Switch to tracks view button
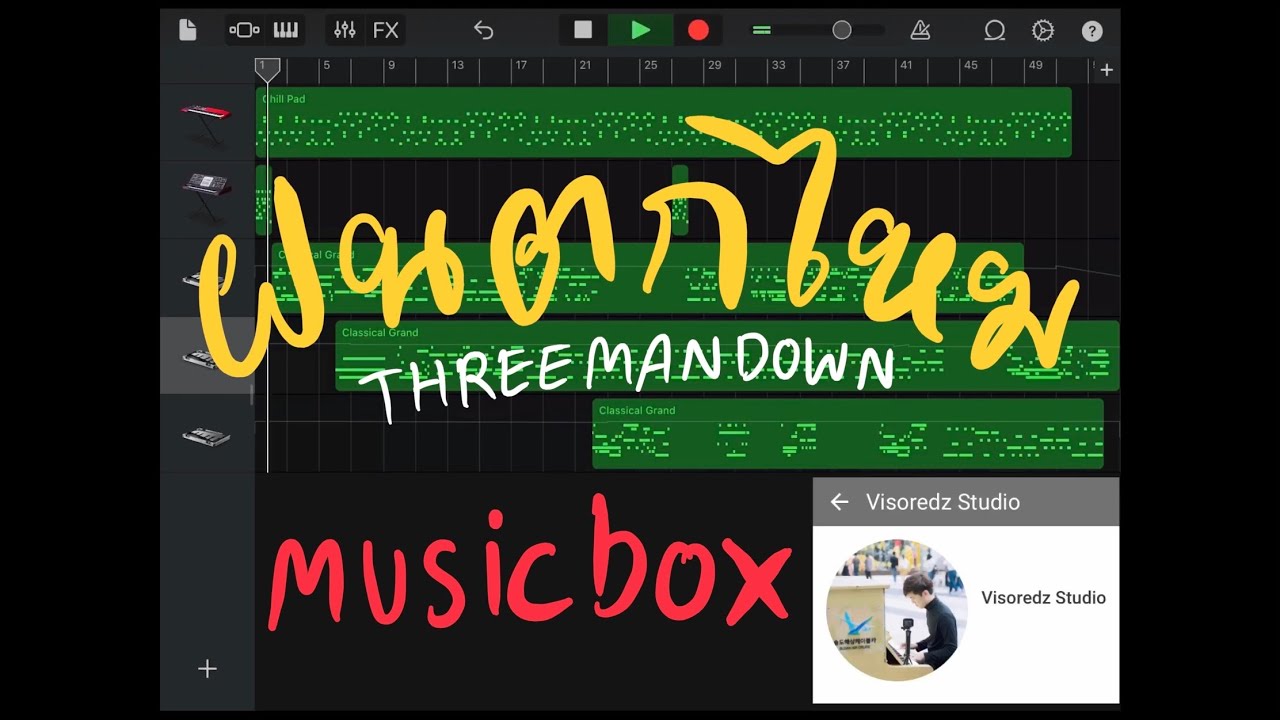1280x720 pixels. click(244, 30)
